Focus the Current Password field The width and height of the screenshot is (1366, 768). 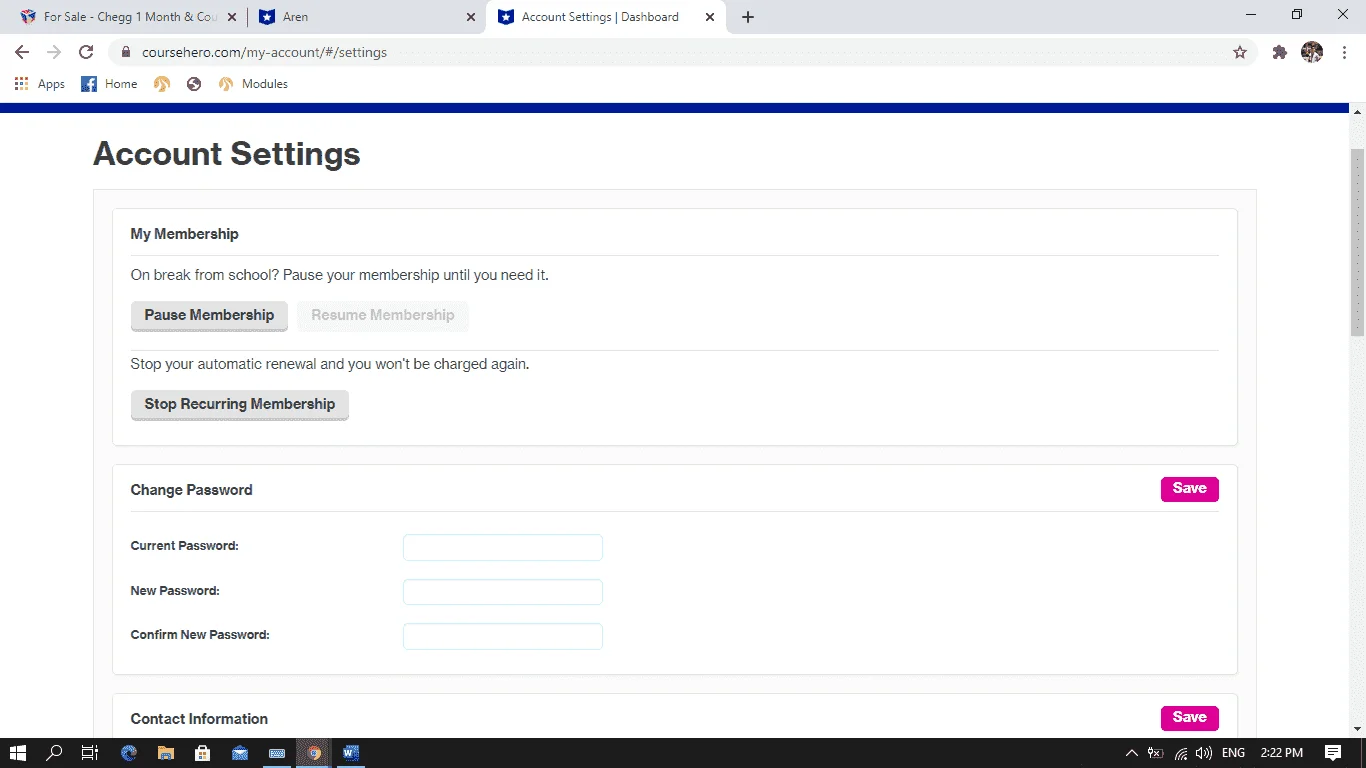click(503, 548)
